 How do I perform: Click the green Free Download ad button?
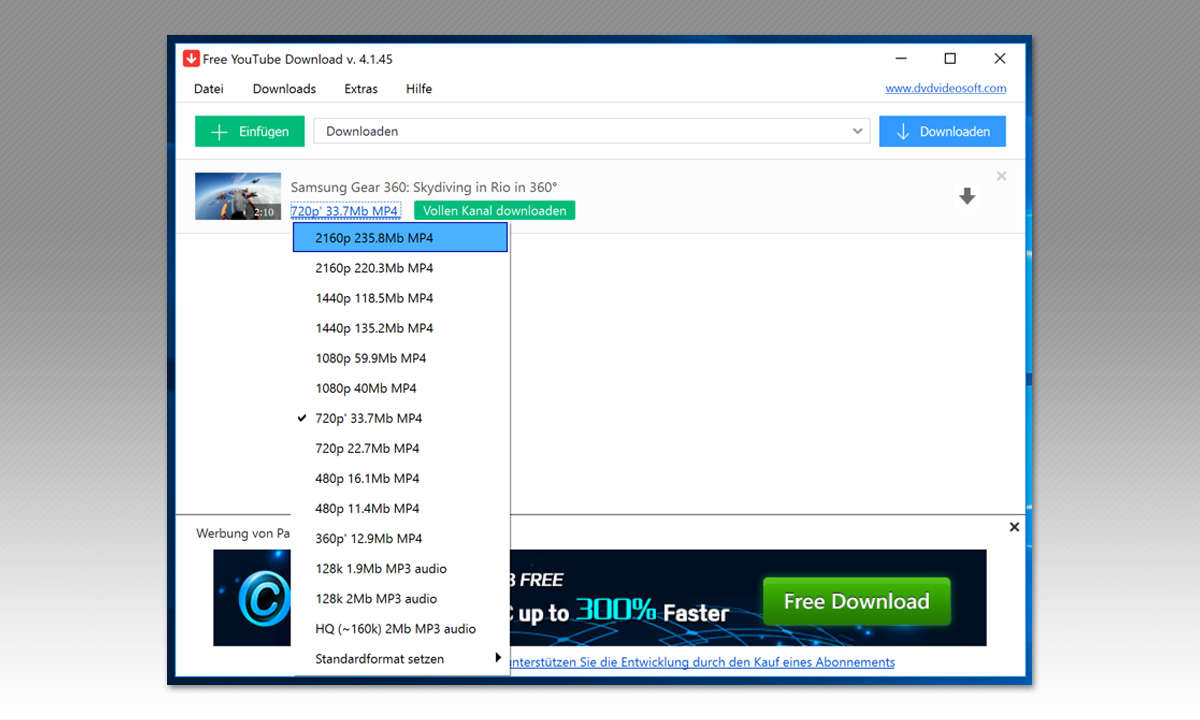pyautogui.click(x=856, y=601)
